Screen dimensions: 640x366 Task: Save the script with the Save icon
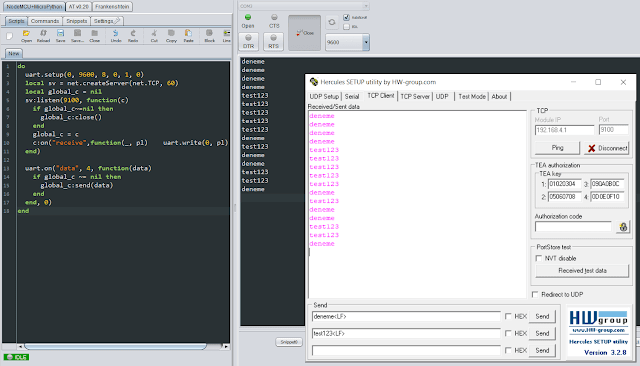point(60,36)
